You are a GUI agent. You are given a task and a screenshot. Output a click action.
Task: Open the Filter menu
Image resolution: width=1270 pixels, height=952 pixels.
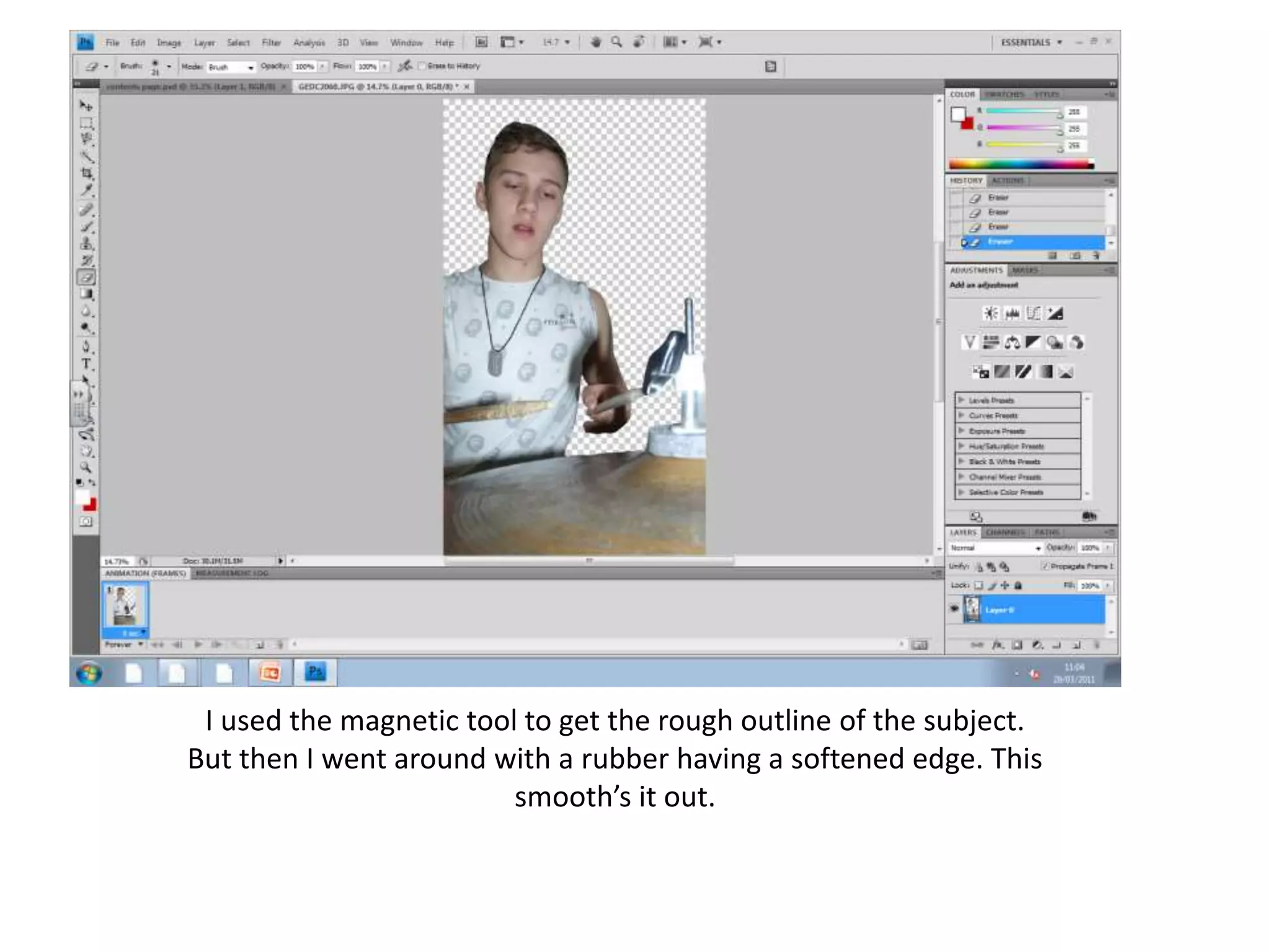[x=271, y=43]
